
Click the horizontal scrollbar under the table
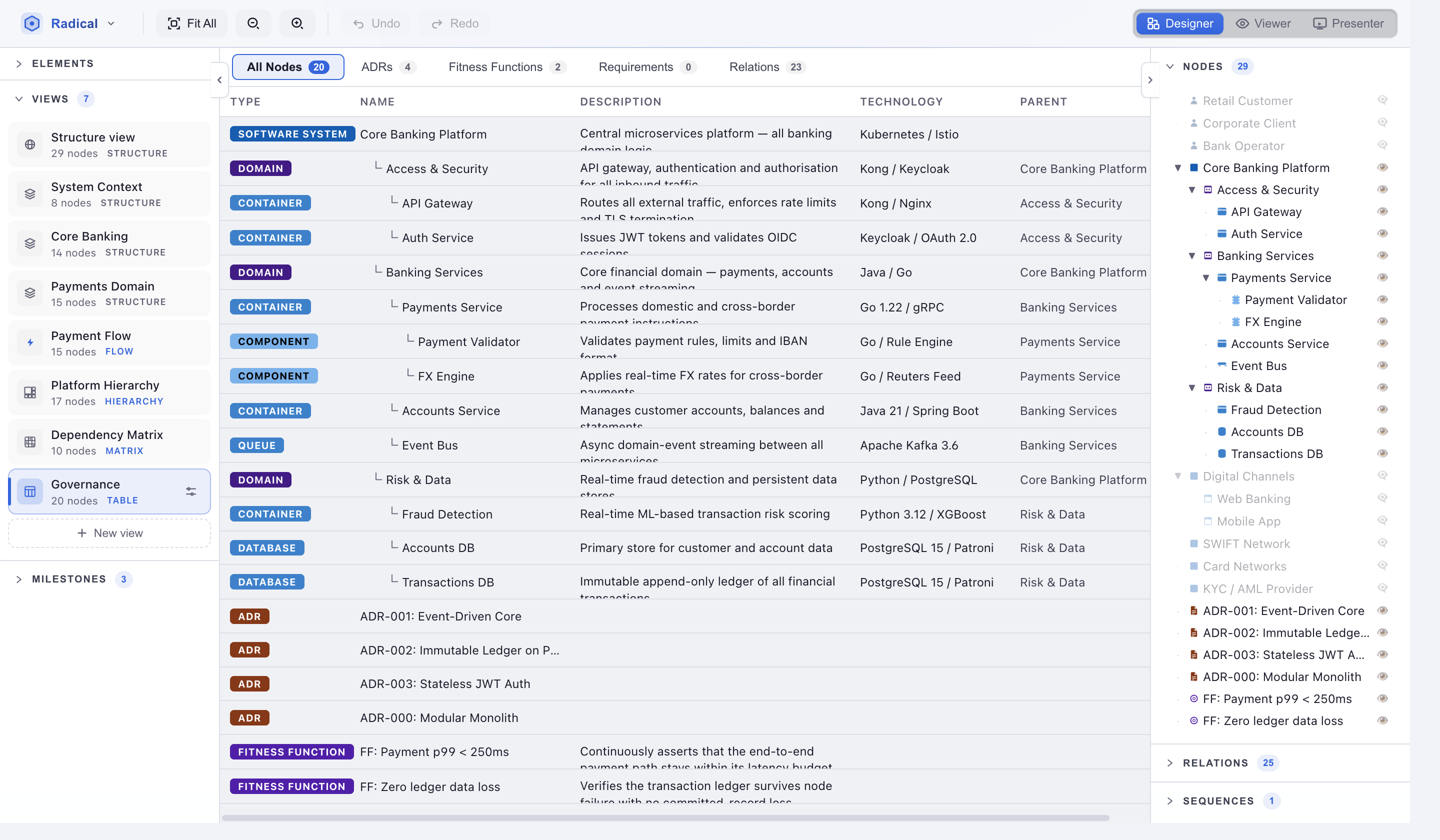pyautogui.click(x=665, y=818)
